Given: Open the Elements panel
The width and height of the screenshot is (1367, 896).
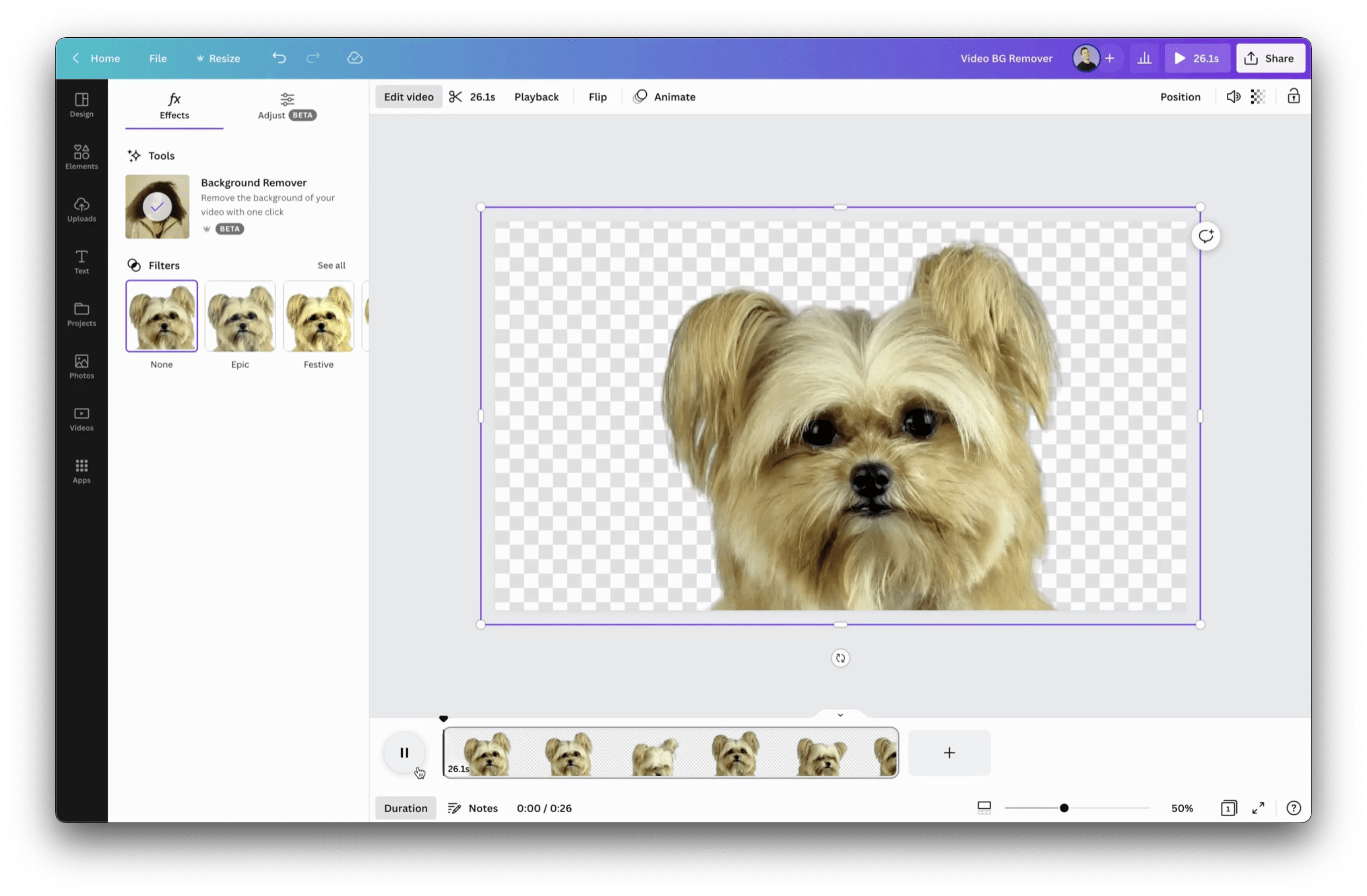Looking at the screenshot, I should tap(81, 155).
